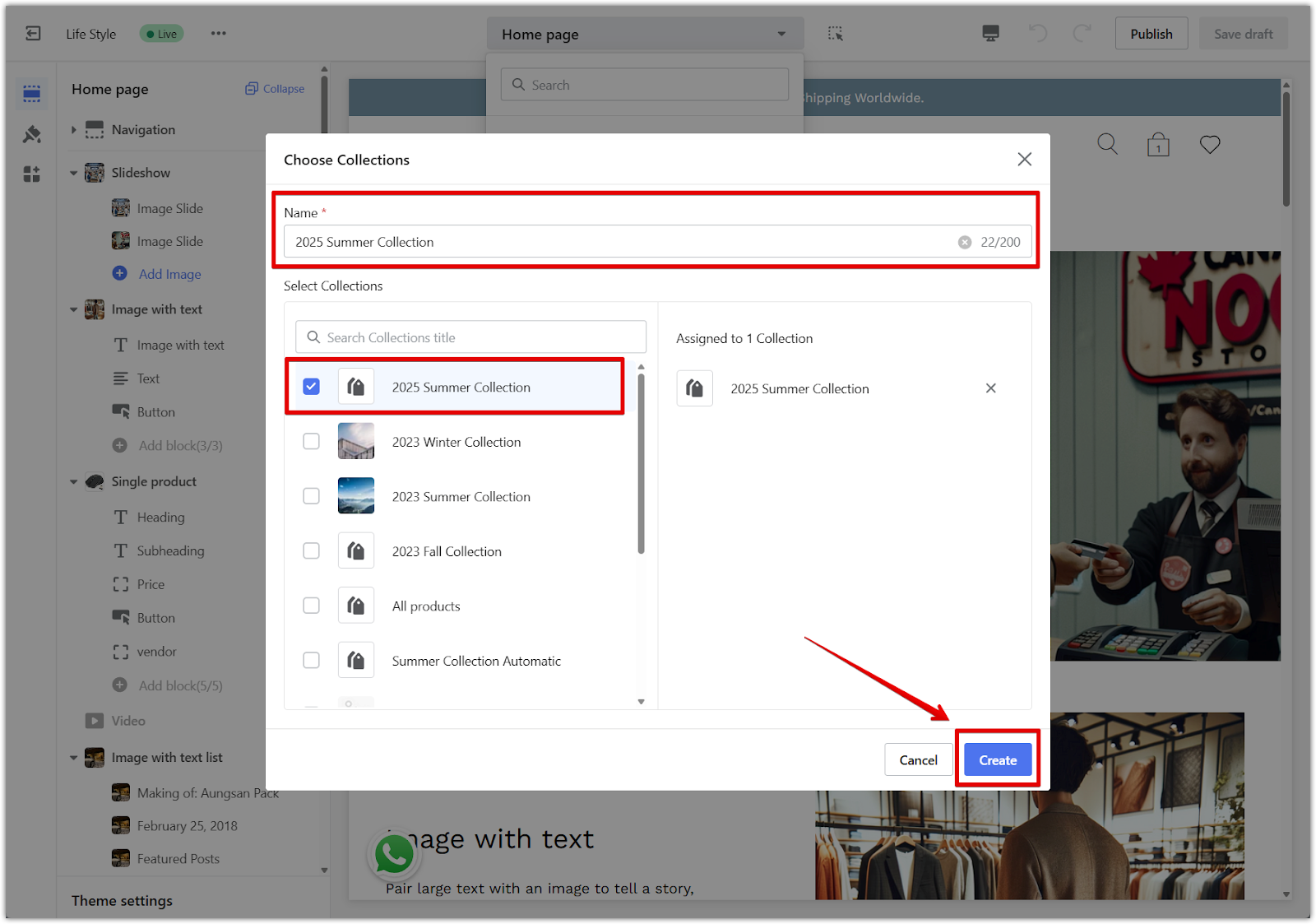Open the apps grid icon in left rail
Viewport: 1316px width, 924px height.
(32, 174)
